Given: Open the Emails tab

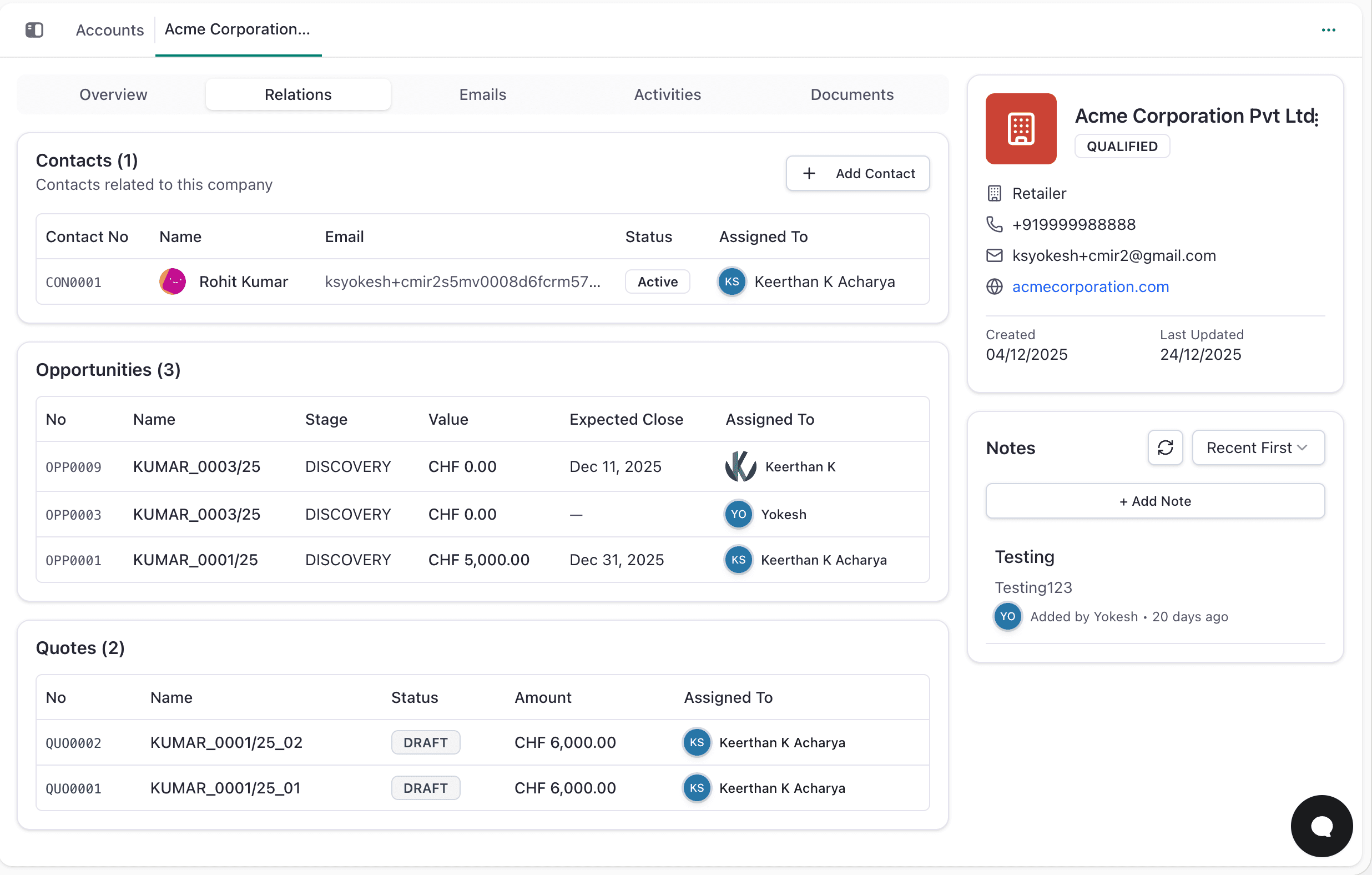Looking at the screenshot, I should (483, 94).
